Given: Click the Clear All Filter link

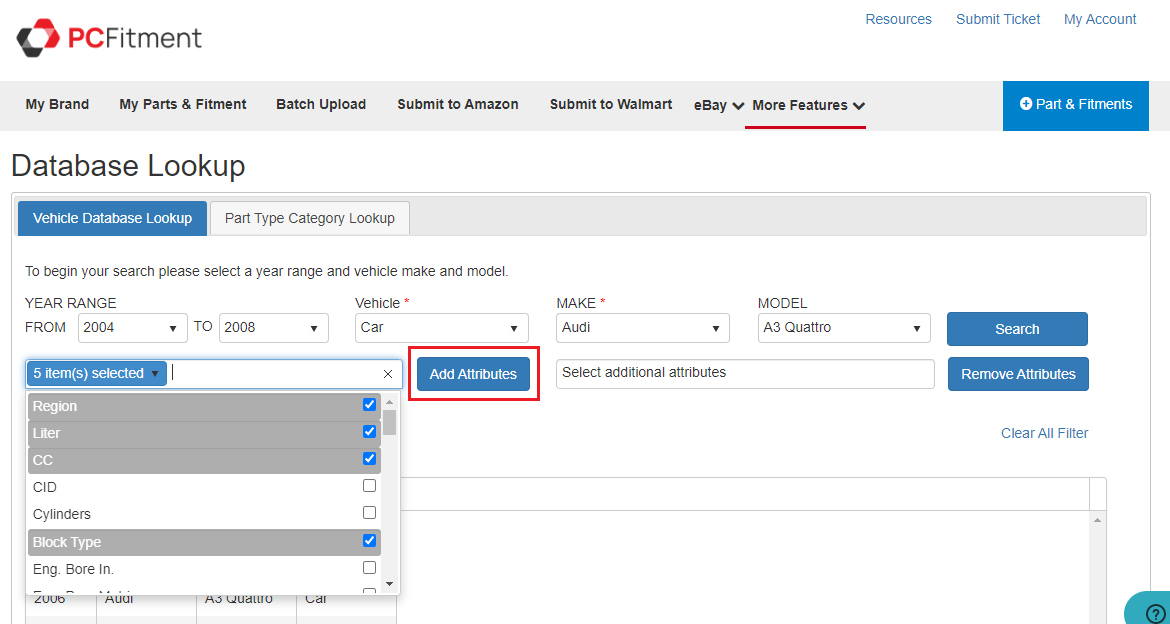Looking at the screenshot, I should [x=1044, y=433].
